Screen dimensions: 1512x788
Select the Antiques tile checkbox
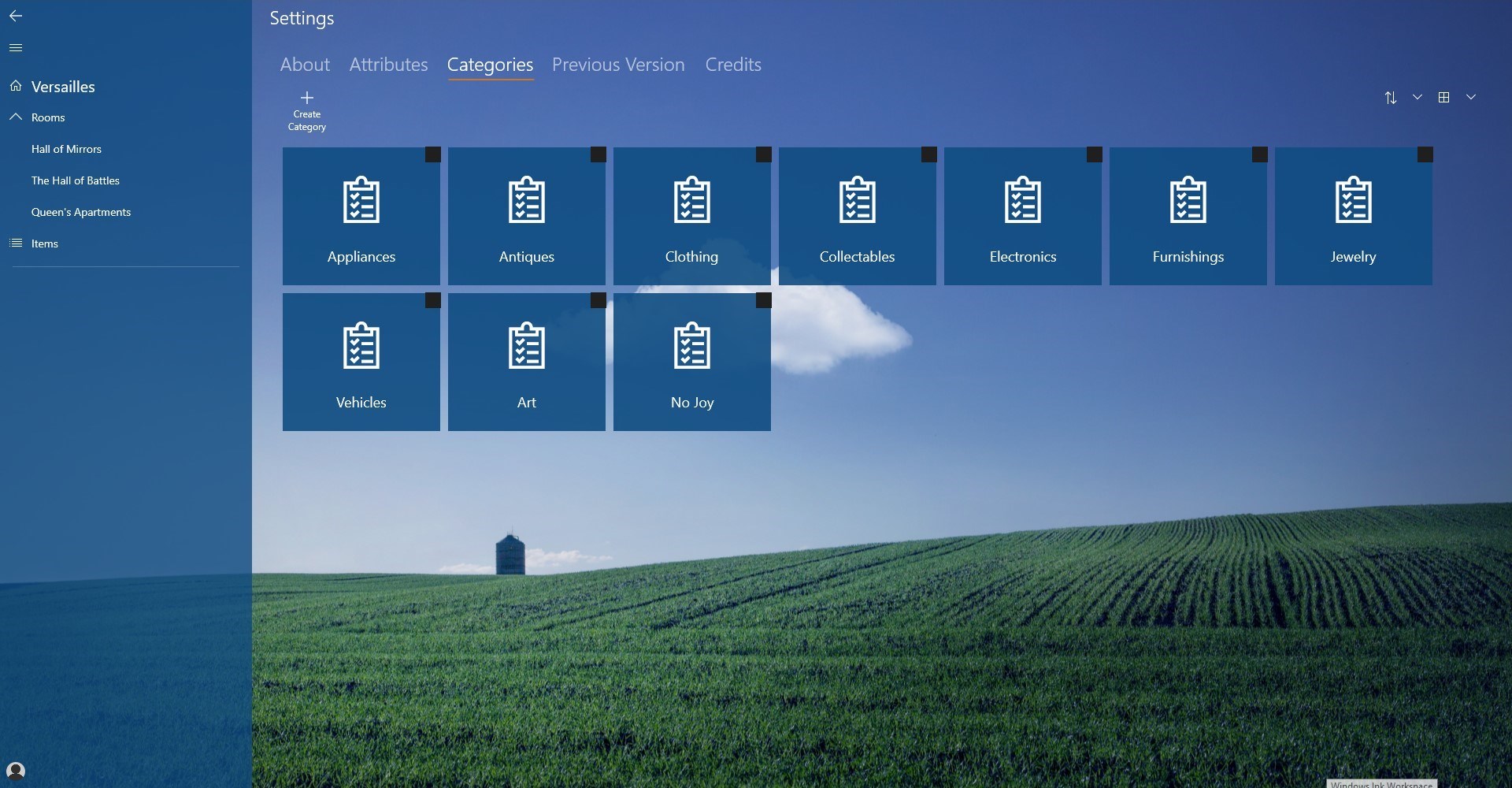(x=598, y=154)
